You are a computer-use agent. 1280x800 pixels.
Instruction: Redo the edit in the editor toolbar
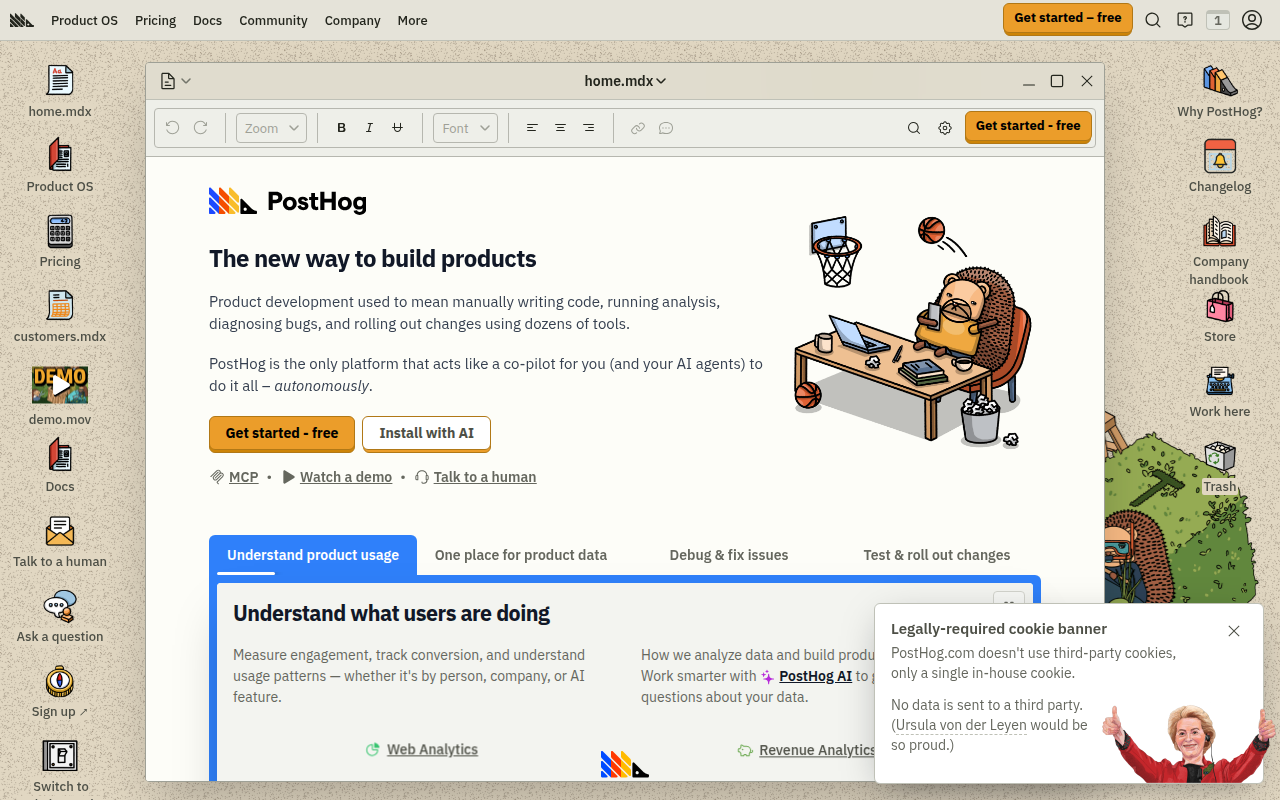tap(201, 128)
